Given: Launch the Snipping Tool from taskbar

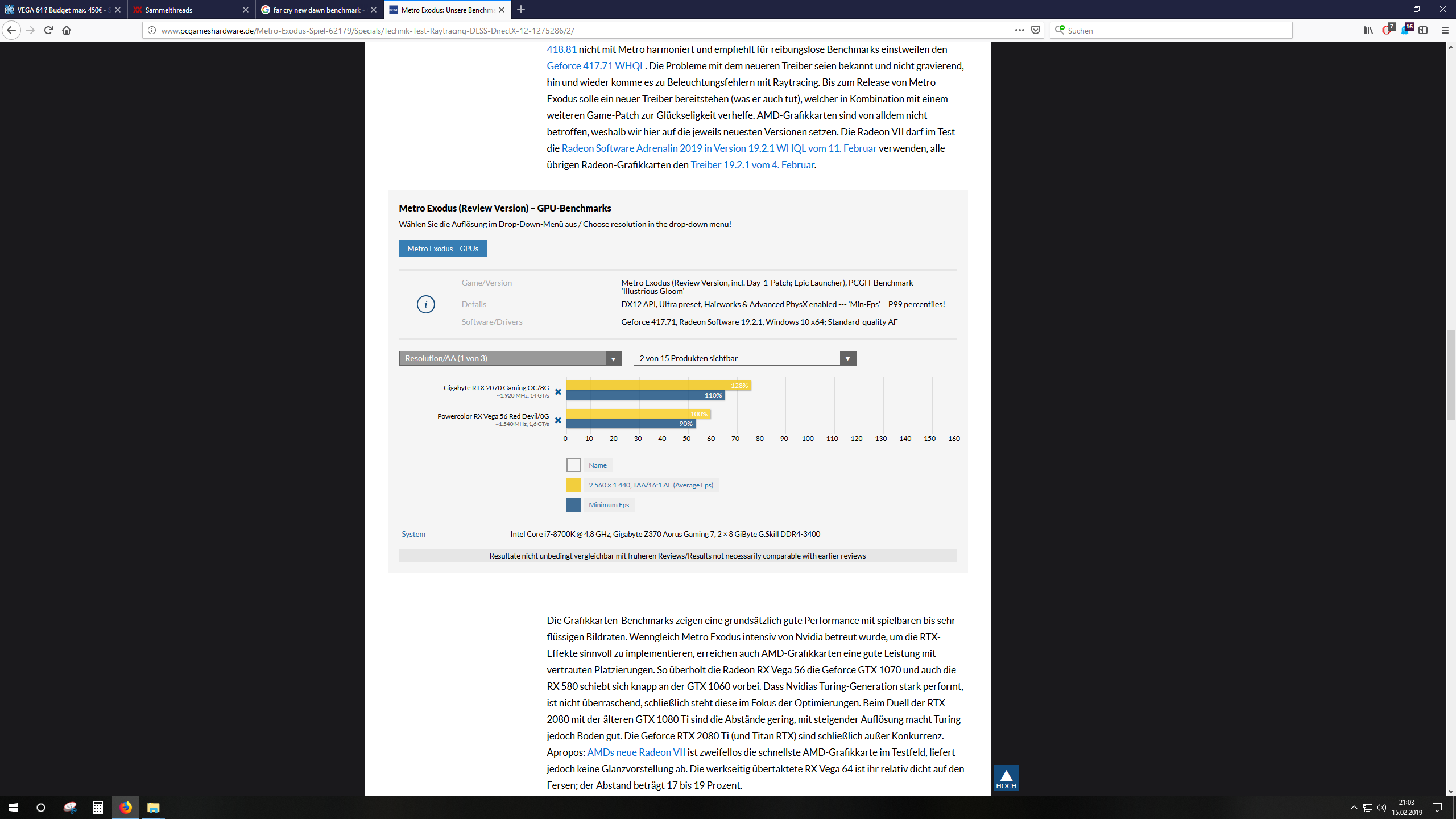Looking at the screenshot, I should [70, 808].
